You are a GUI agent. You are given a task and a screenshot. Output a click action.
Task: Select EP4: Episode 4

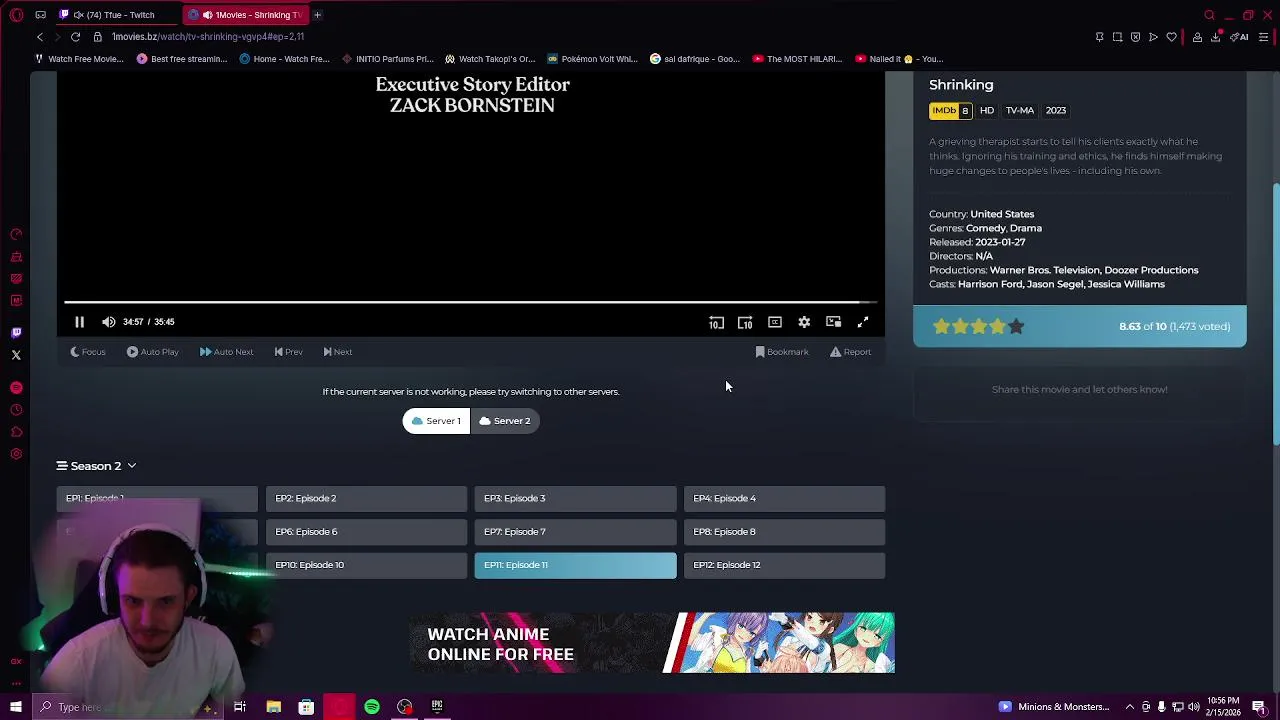[x=784, y=498]
